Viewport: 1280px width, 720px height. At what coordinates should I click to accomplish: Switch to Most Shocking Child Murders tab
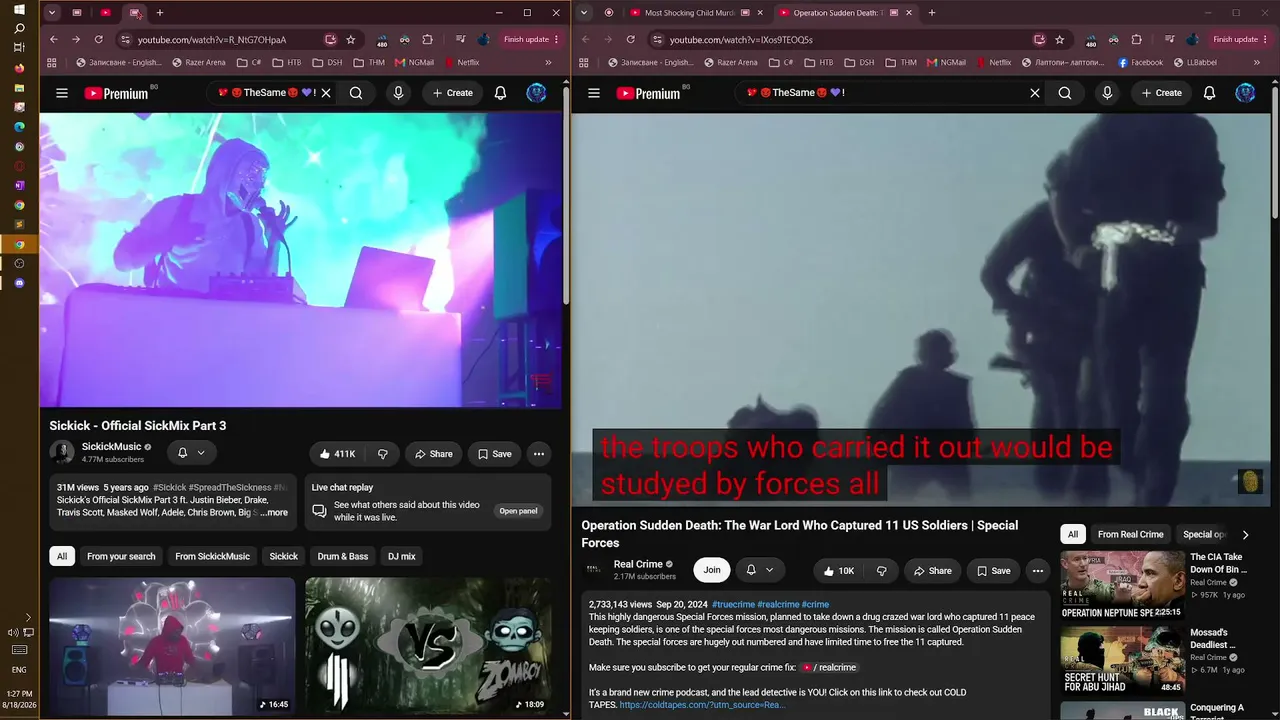coord(690,13)
